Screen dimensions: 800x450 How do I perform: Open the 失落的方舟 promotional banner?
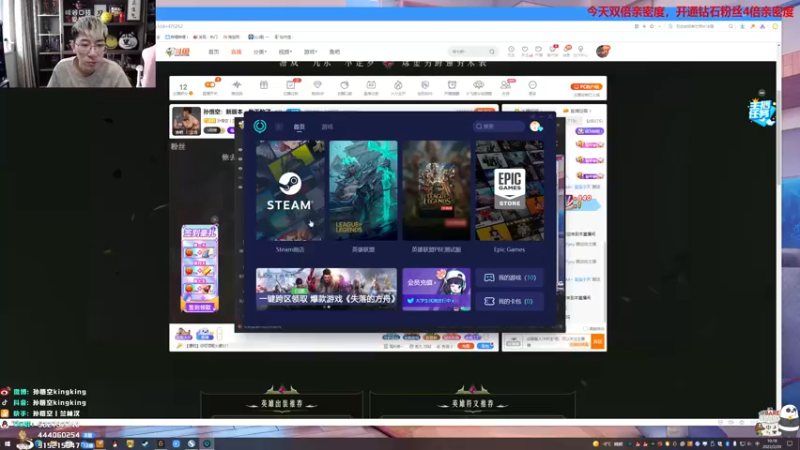pyautogui.click(x=327, y=289)
